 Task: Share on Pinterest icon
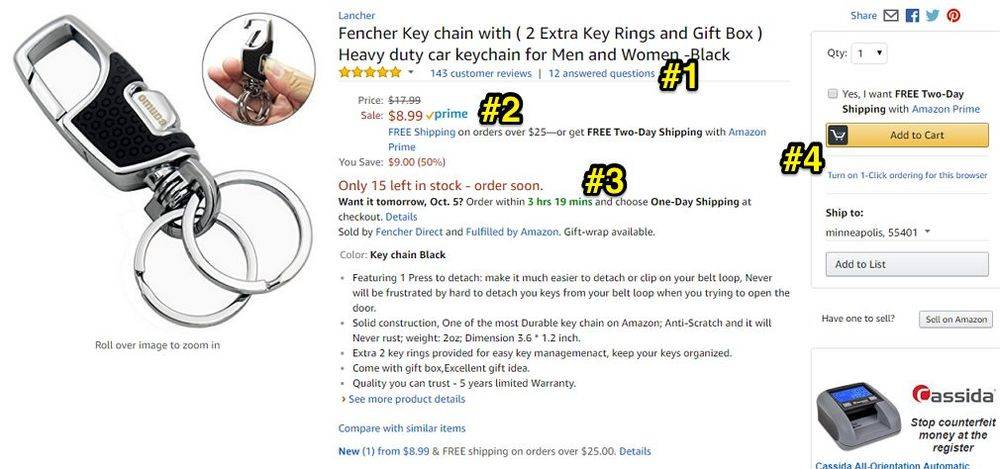tap(953, 15)
